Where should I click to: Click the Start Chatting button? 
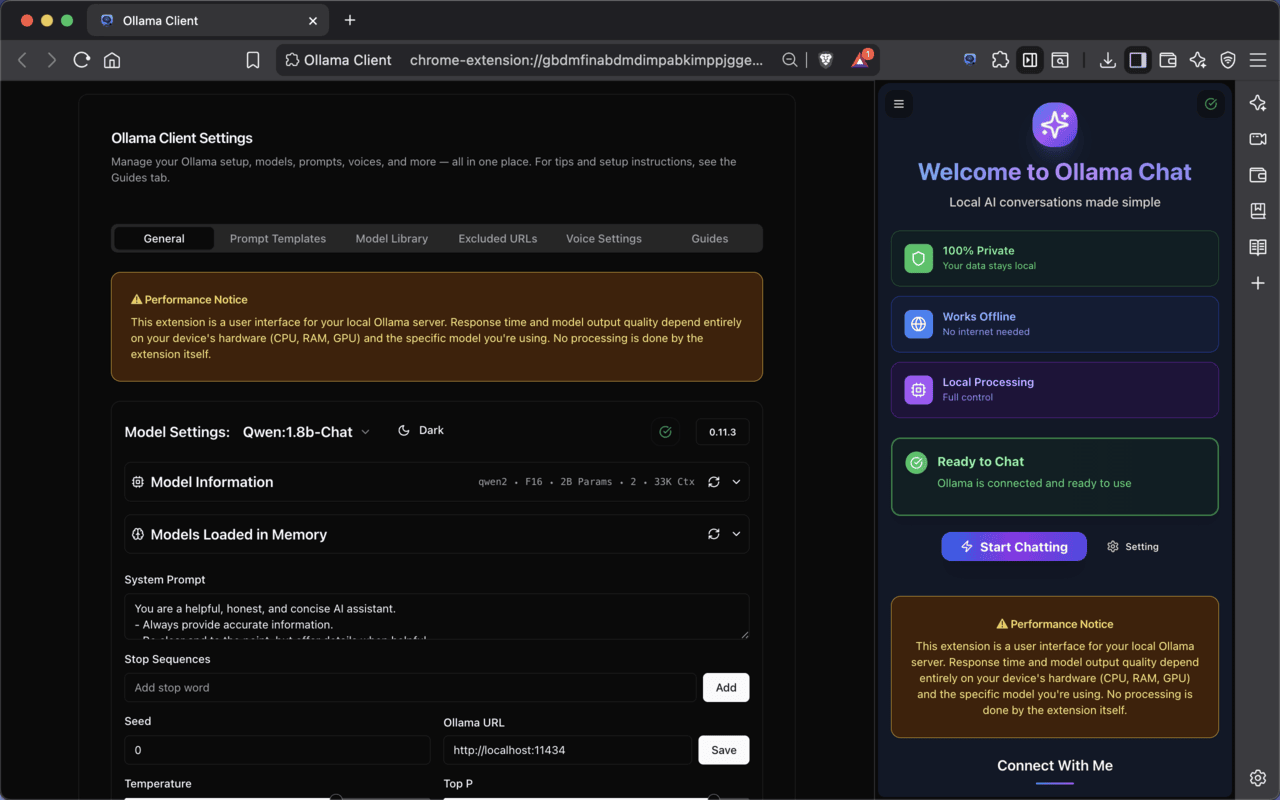[1013, 547]
